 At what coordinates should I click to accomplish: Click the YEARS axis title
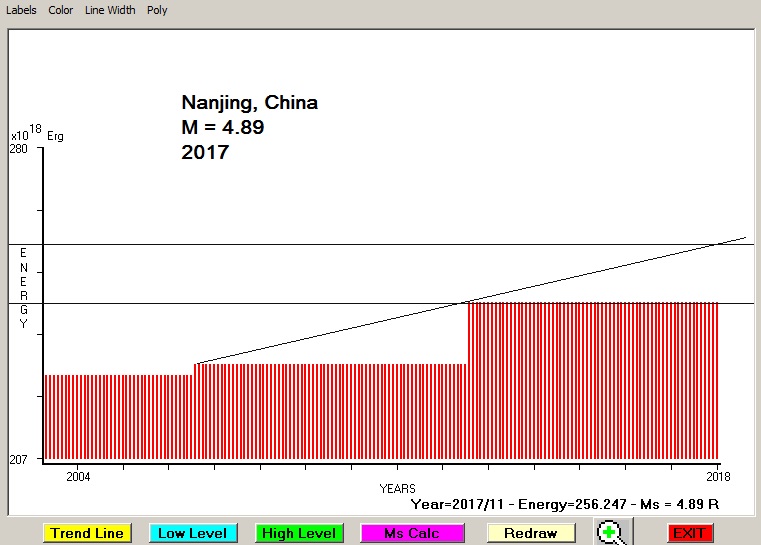(397, 488)
